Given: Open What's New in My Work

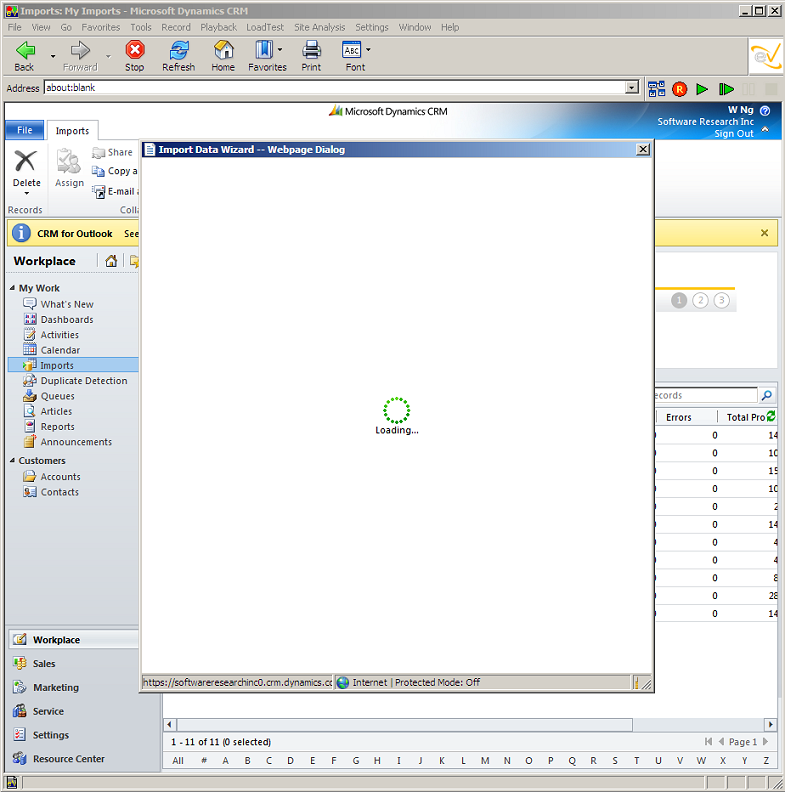Looking at the screenshot, I should 67,304.
